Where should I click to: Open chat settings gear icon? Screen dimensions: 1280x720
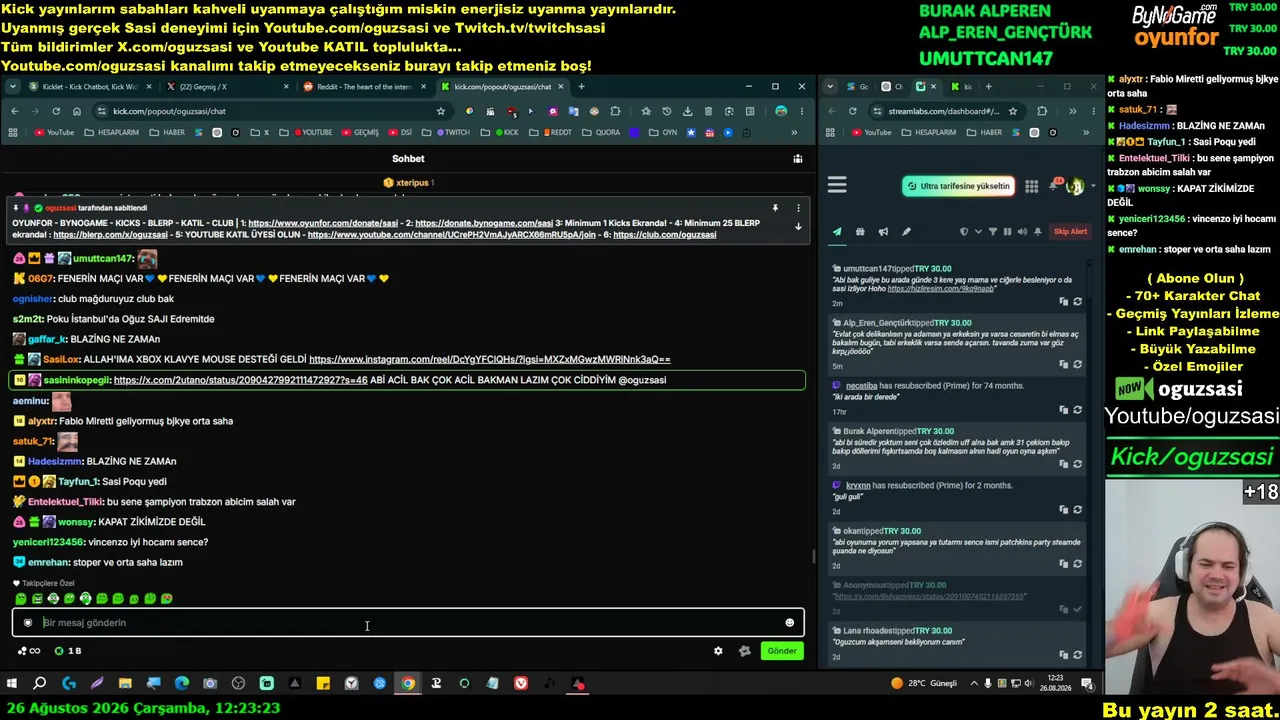tap(718, 651)
